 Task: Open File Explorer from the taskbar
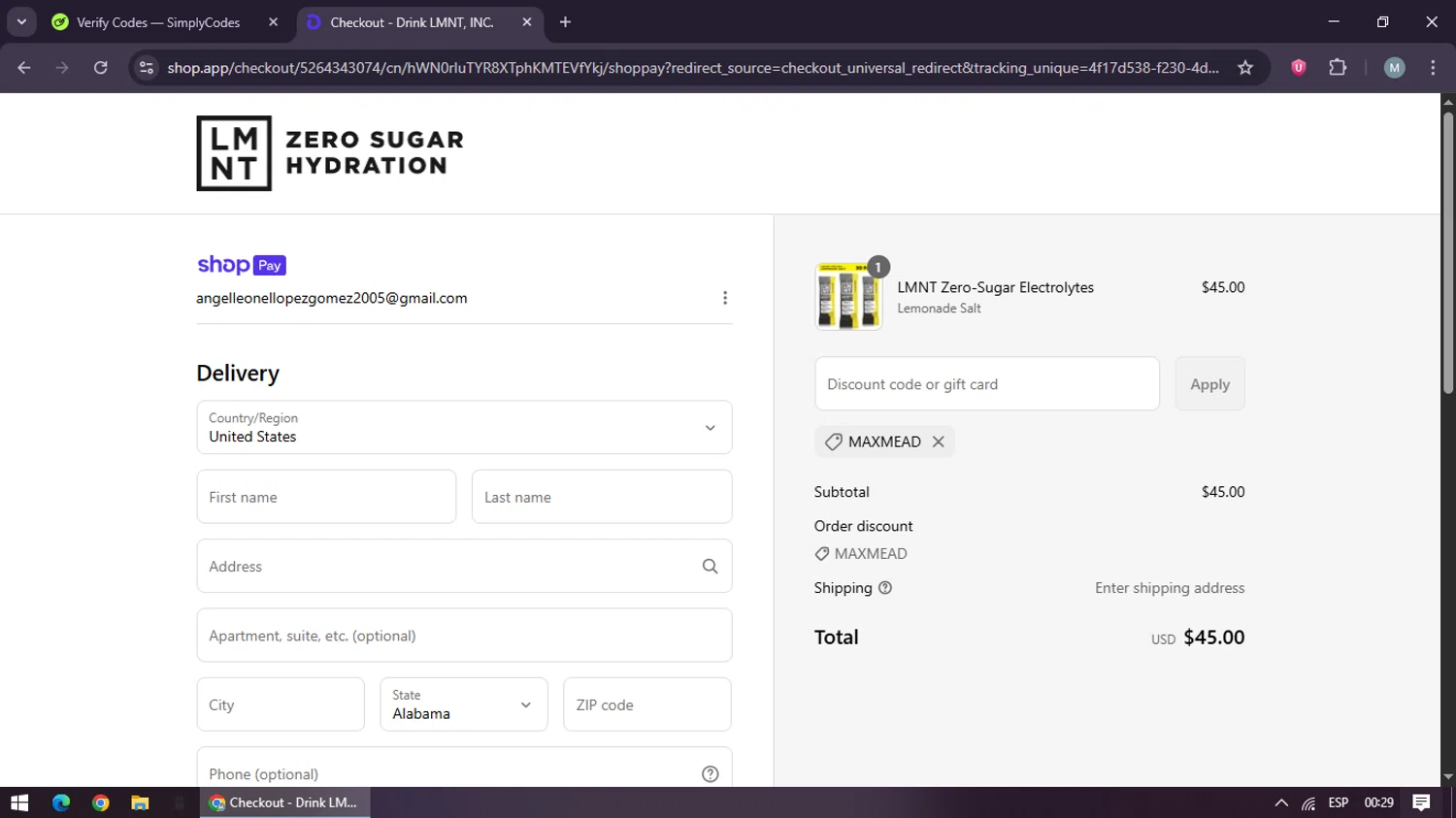click(140, 802)
